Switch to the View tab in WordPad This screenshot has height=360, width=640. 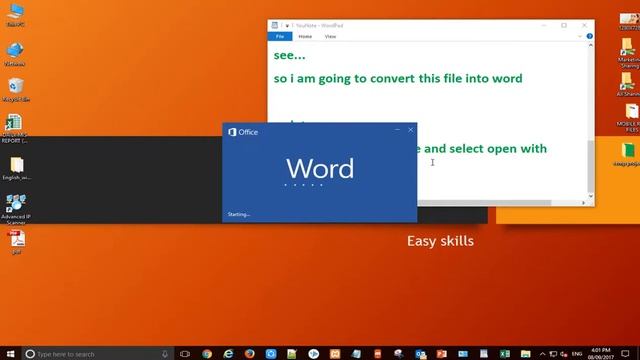[x=330, y=36]
